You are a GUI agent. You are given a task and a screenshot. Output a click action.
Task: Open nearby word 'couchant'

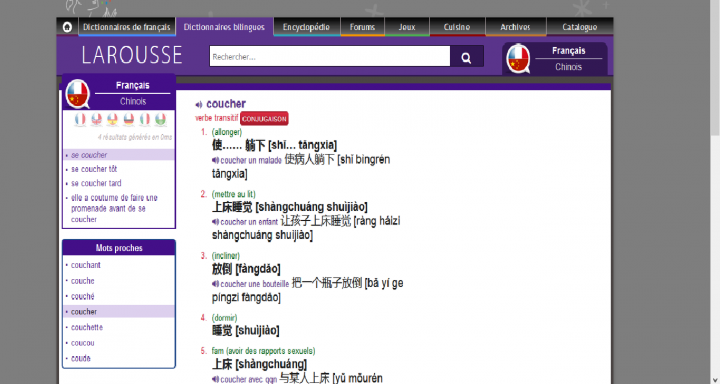(x=85, y=265)
